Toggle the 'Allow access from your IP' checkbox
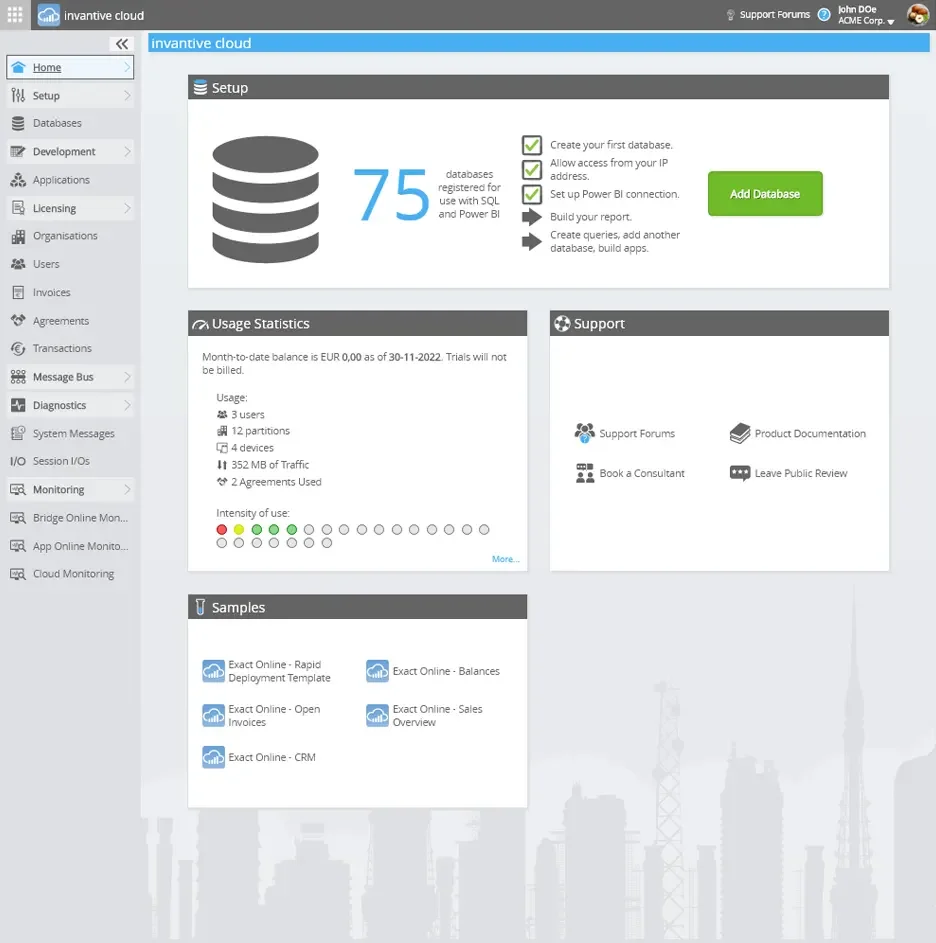Image resolution: width=936 pixels, height=943 pixels. point(532,169)
